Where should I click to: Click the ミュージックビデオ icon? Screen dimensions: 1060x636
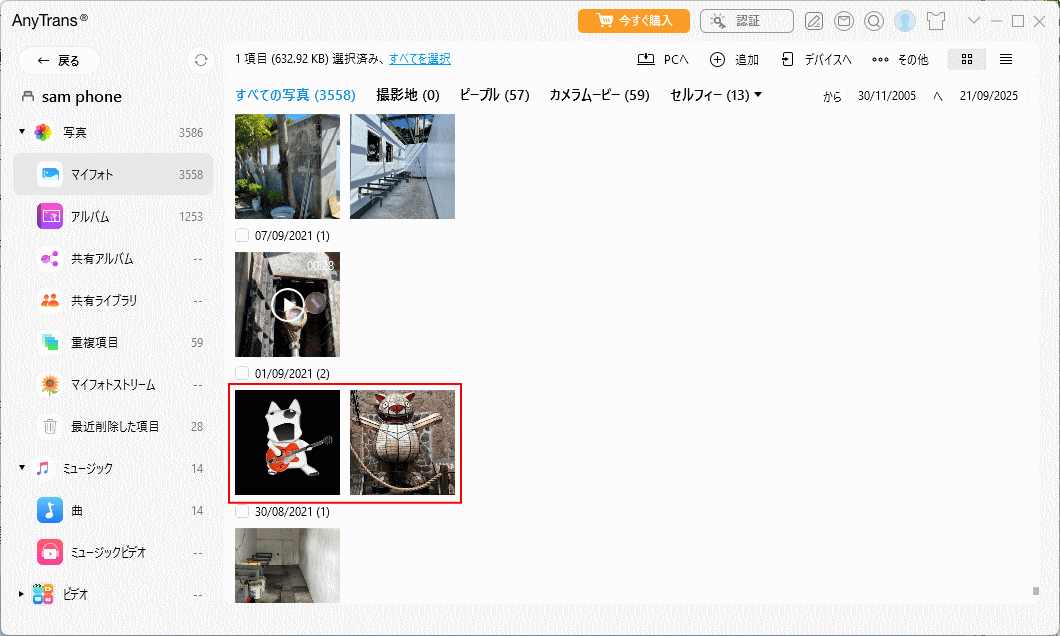pyautogui.click(x=50, y=552)
